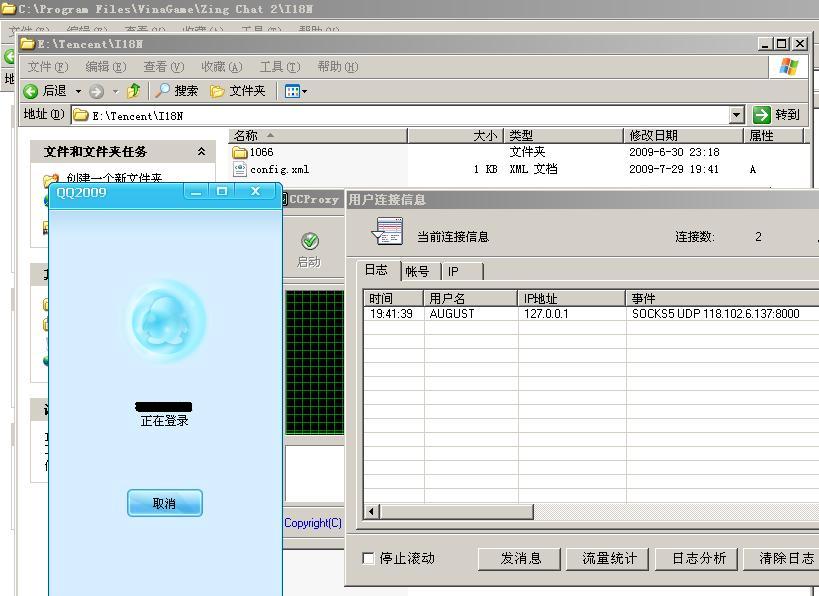Click the 当前连接信息 filter icon

[387, 231]
